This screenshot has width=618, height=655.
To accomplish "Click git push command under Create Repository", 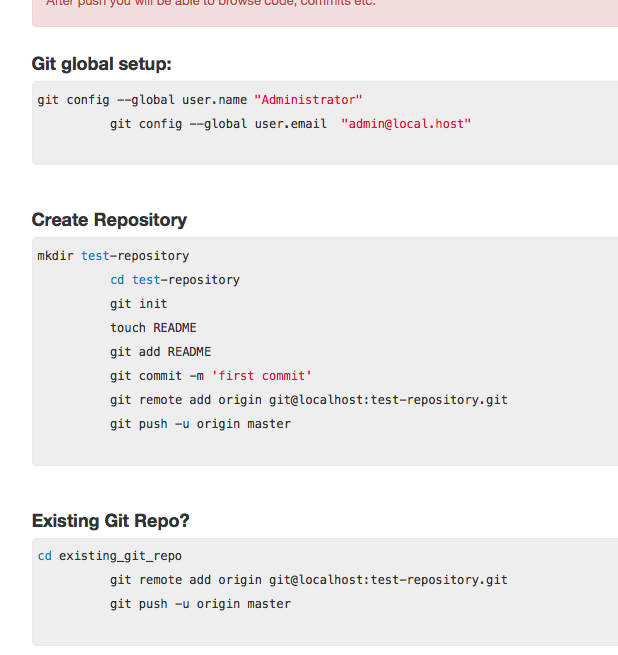I will 200,424.
